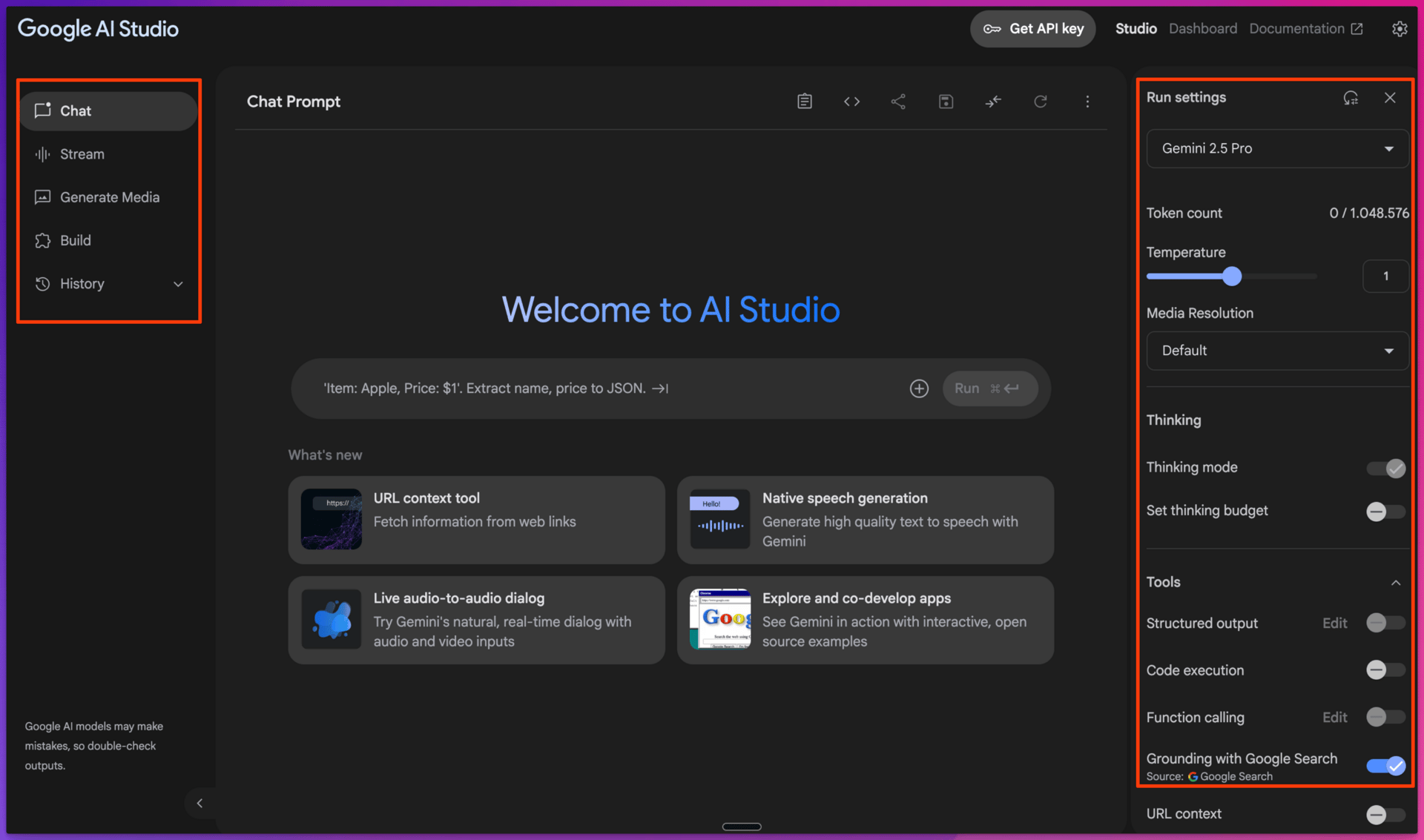Turn on Code execution toggle
Screen dimensions: 1424x840
pyautogui.click(x=1385, y=670)
